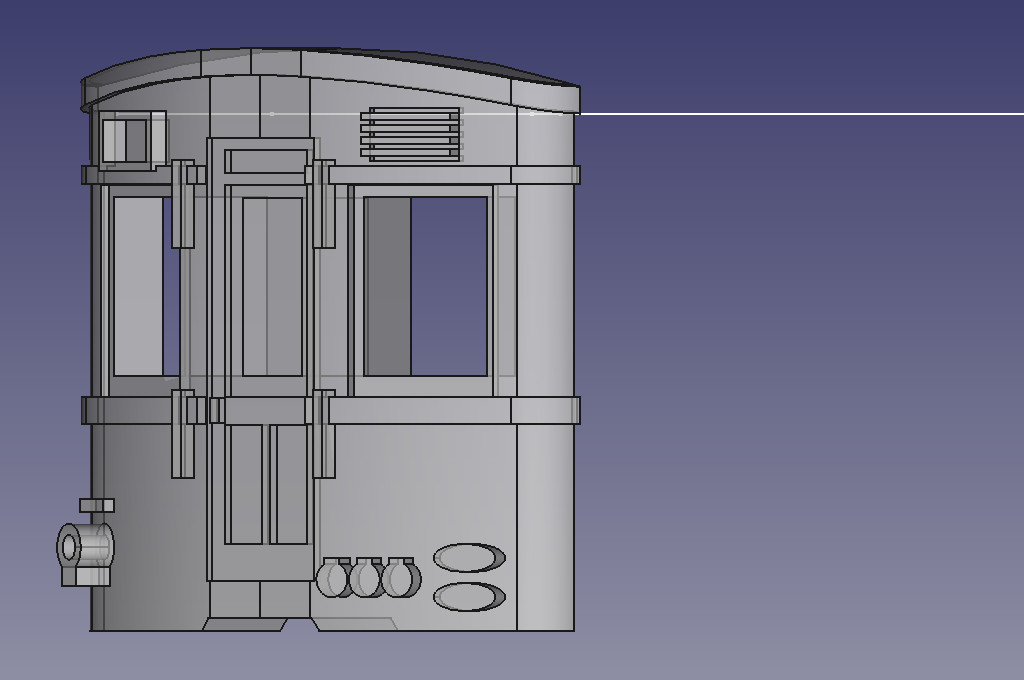Image resolution: width=1024 pixels, height=680 pixels.
Task: Select the narrow sign plate above the door
Action: coord(266,161)
